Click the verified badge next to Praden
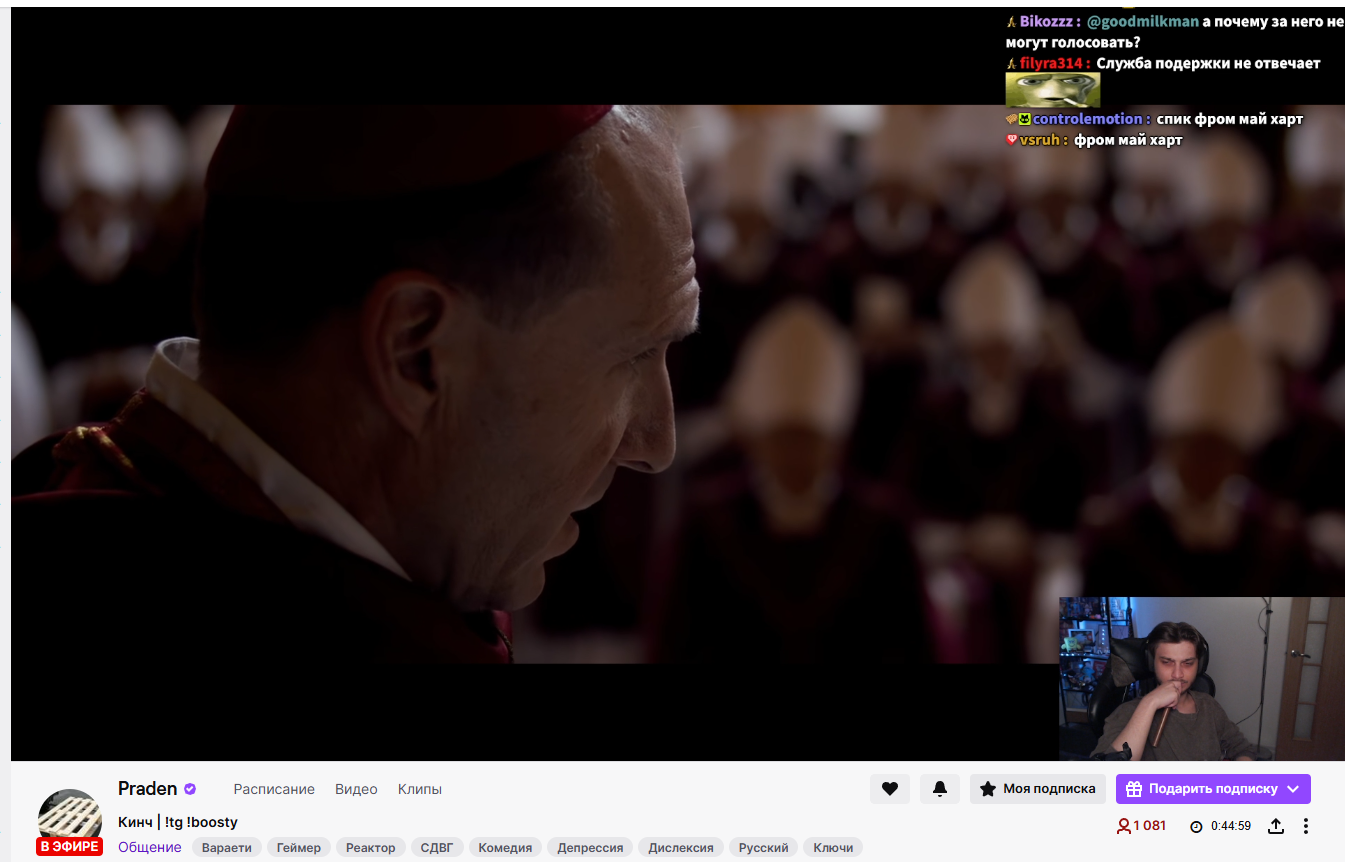Viewport: 1345px width, 862px height. [x=190, y=789]
